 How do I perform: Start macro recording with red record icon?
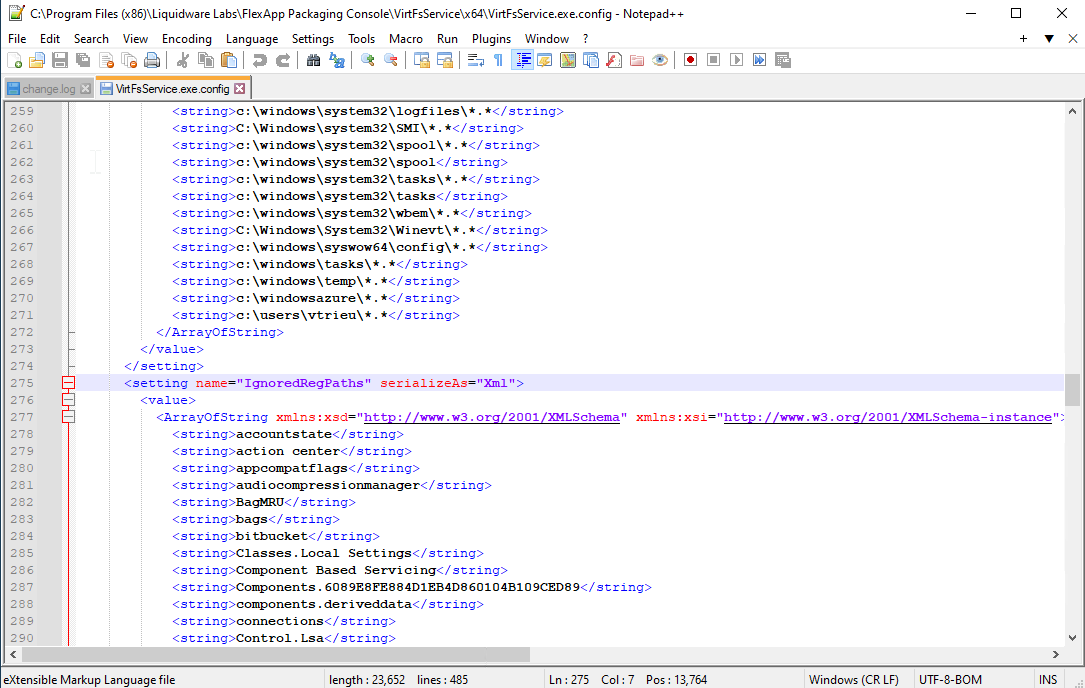click(x=690, y=60)
